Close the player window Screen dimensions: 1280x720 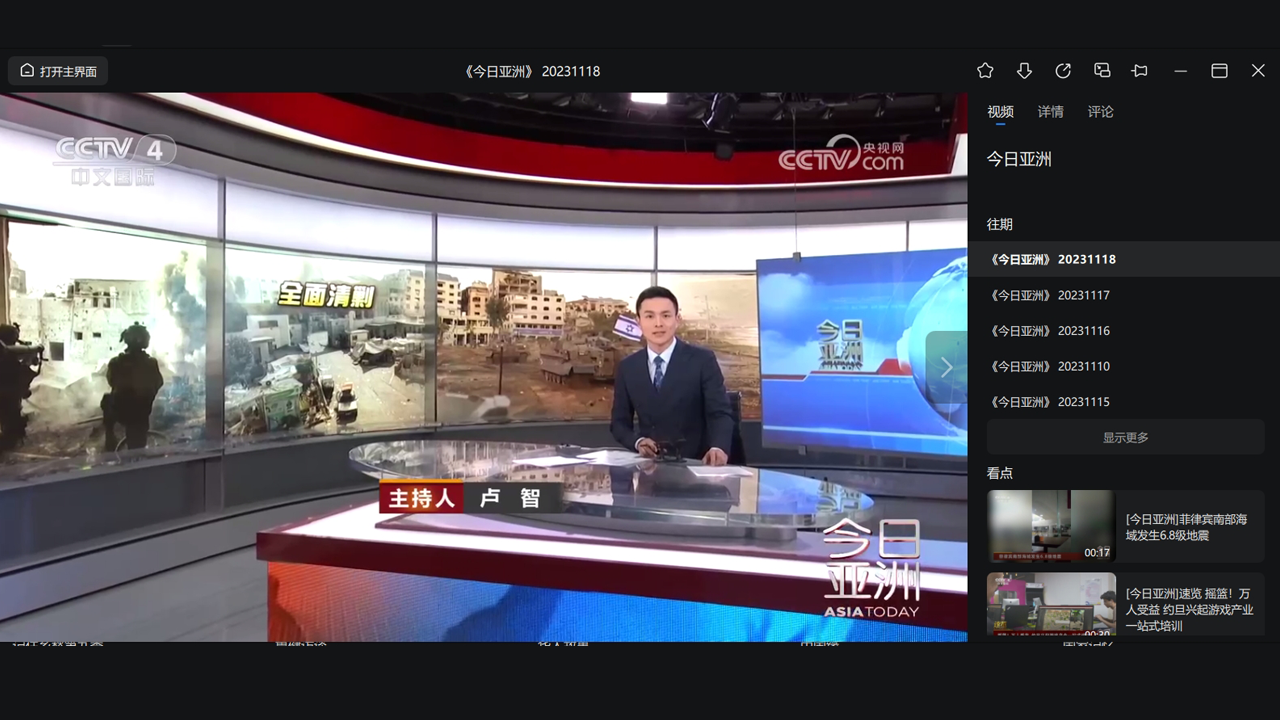(x=1258, y=71)
